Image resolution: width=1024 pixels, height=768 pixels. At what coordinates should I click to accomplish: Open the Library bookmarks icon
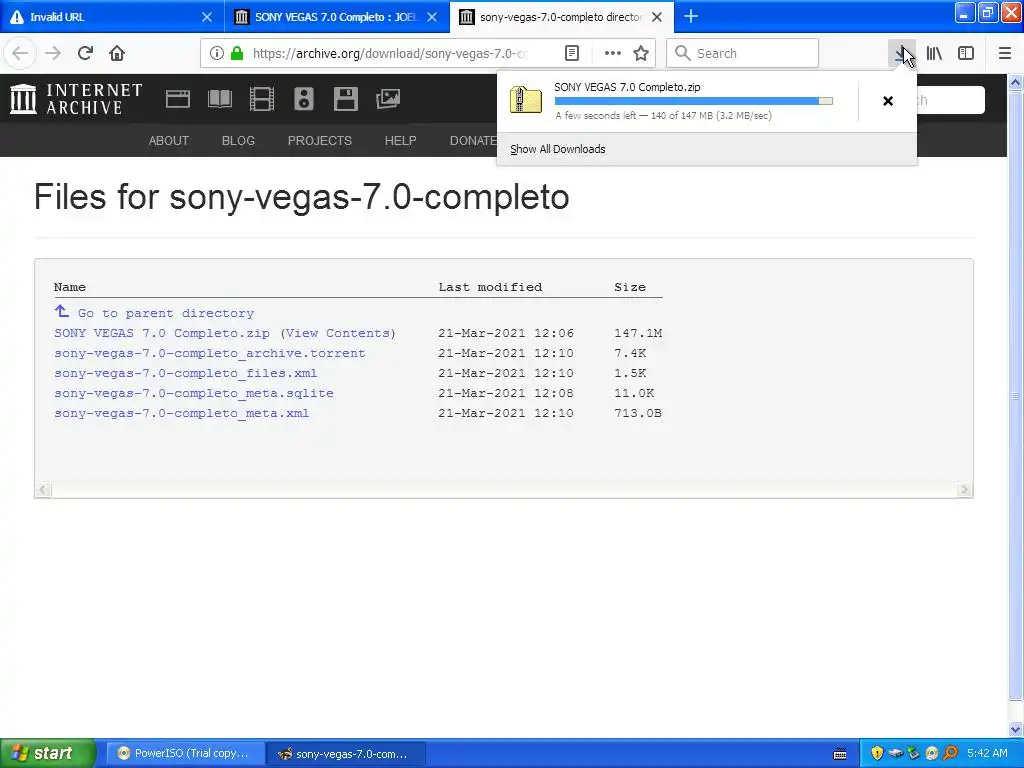click(934, 54)
